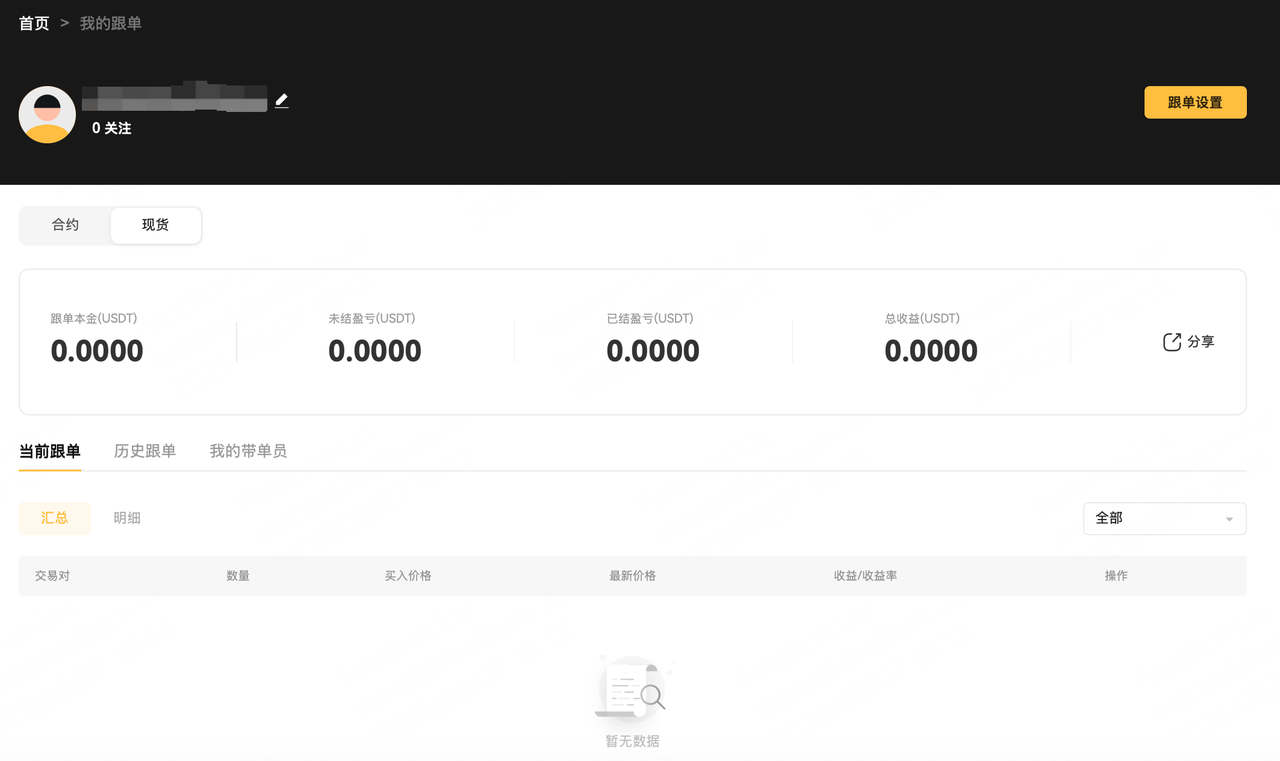Screen dimensions: 1280x761
Task: Navigate to 首页 in the breadcrumb
Action: coord(34,23)
